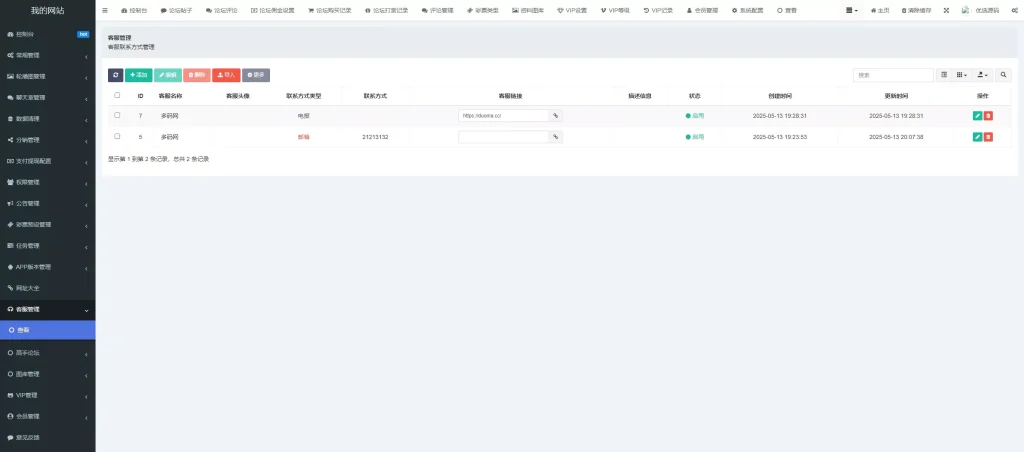Open 意见反馈 in the sidebar
The height and width of the screenshot is (452, 1024).
(48, 437)
